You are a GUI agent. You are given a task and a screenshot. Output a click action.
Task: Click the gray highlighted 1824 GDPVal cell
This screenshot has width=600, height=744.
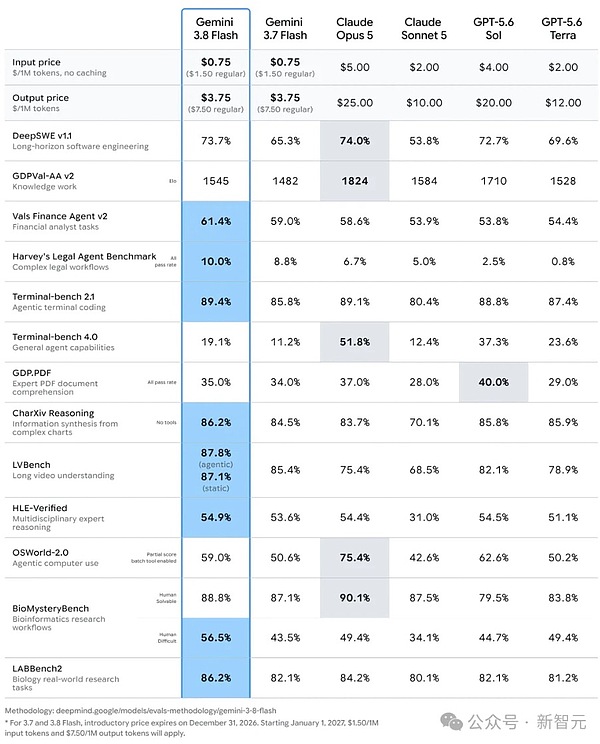(x=355, y=181)
